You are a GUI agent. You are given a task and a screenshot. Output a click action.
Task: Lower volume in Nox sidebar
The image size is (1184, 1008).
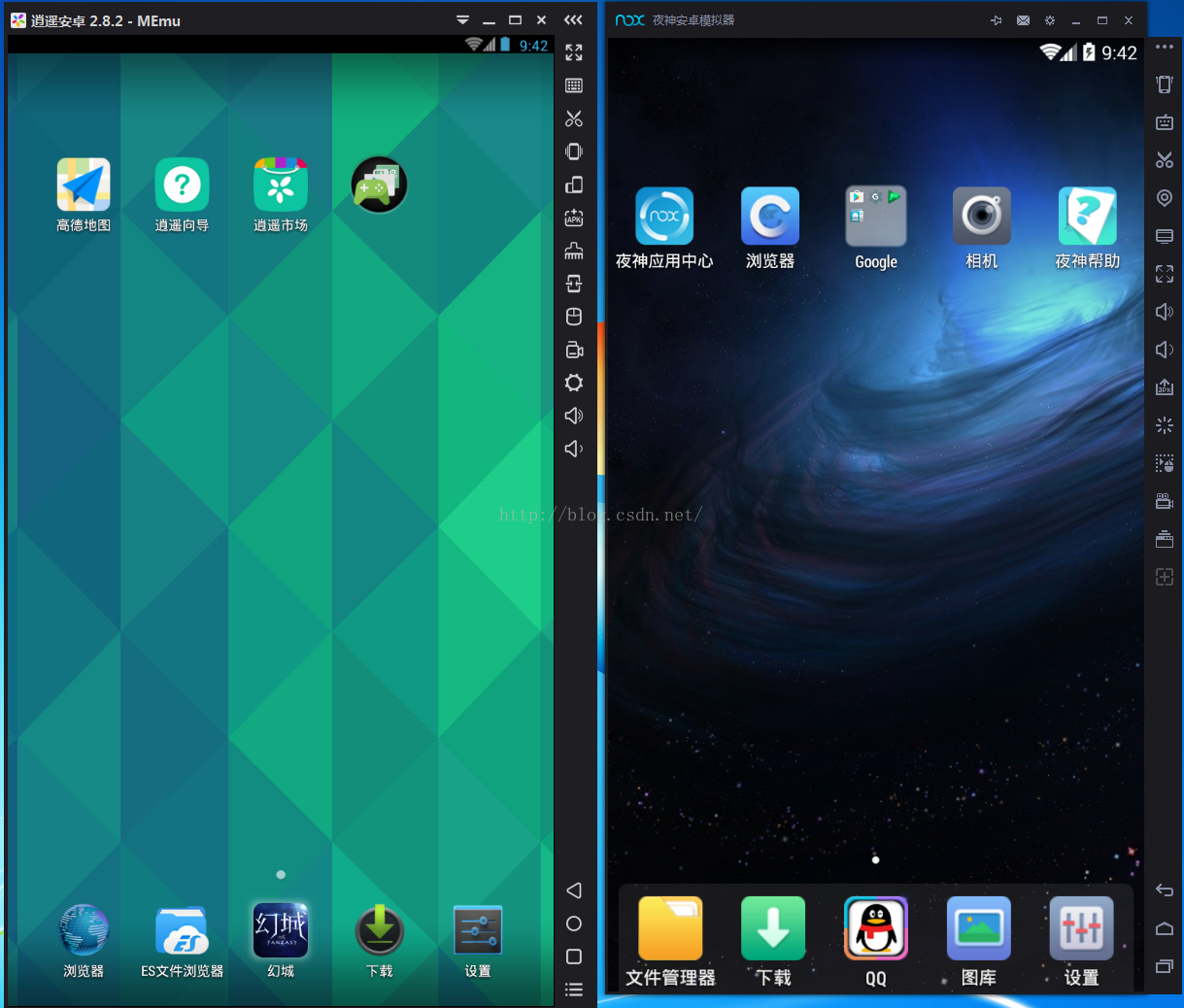click(x=1165, y=350)
